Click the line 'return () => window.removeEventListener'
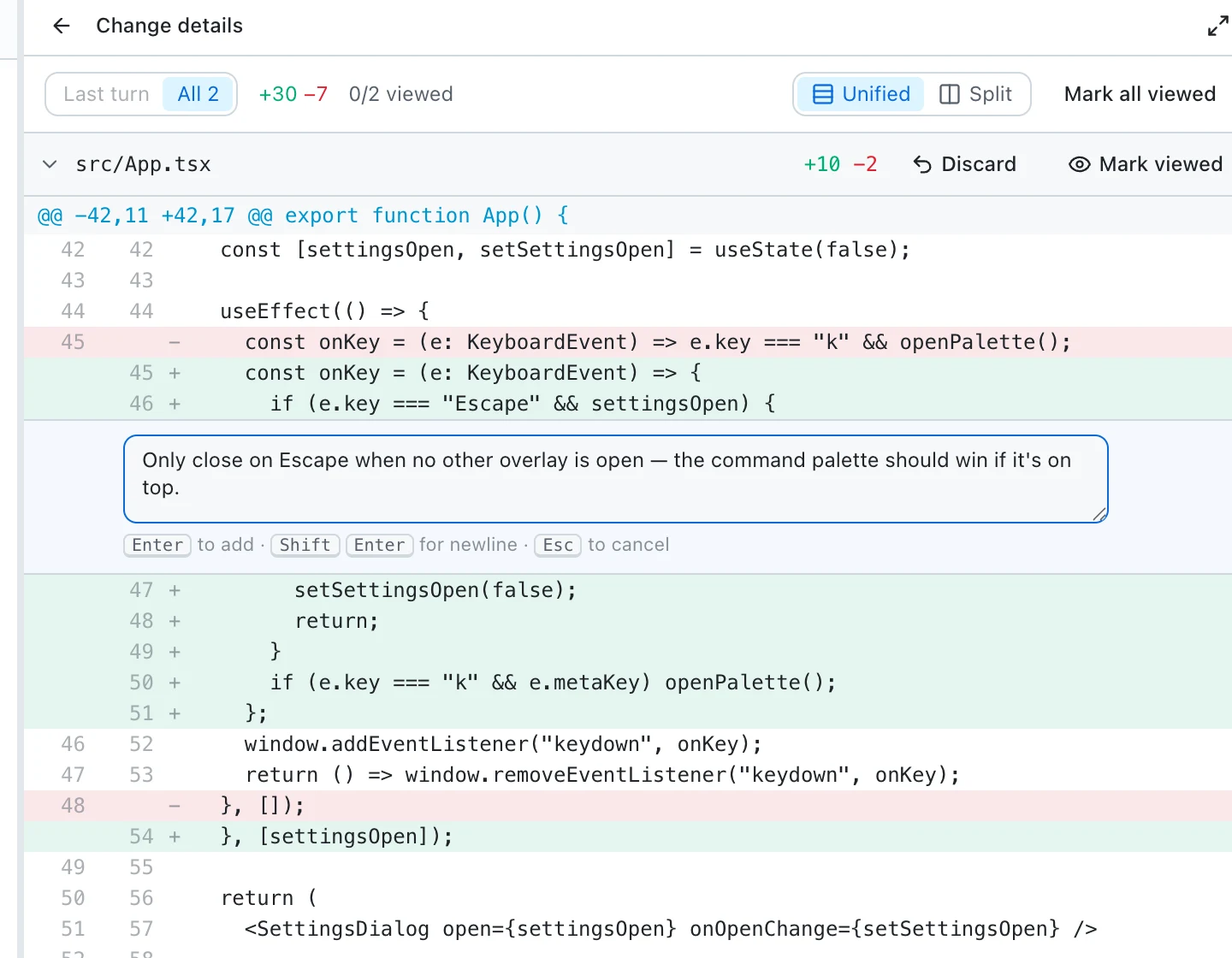 [x=628, y=775]
